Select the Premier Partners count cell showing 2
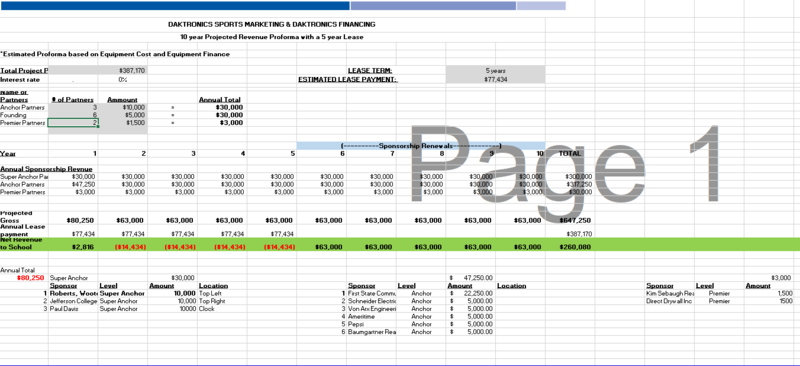The height and width of the screenshot is (366, 800). click(73, 123)
